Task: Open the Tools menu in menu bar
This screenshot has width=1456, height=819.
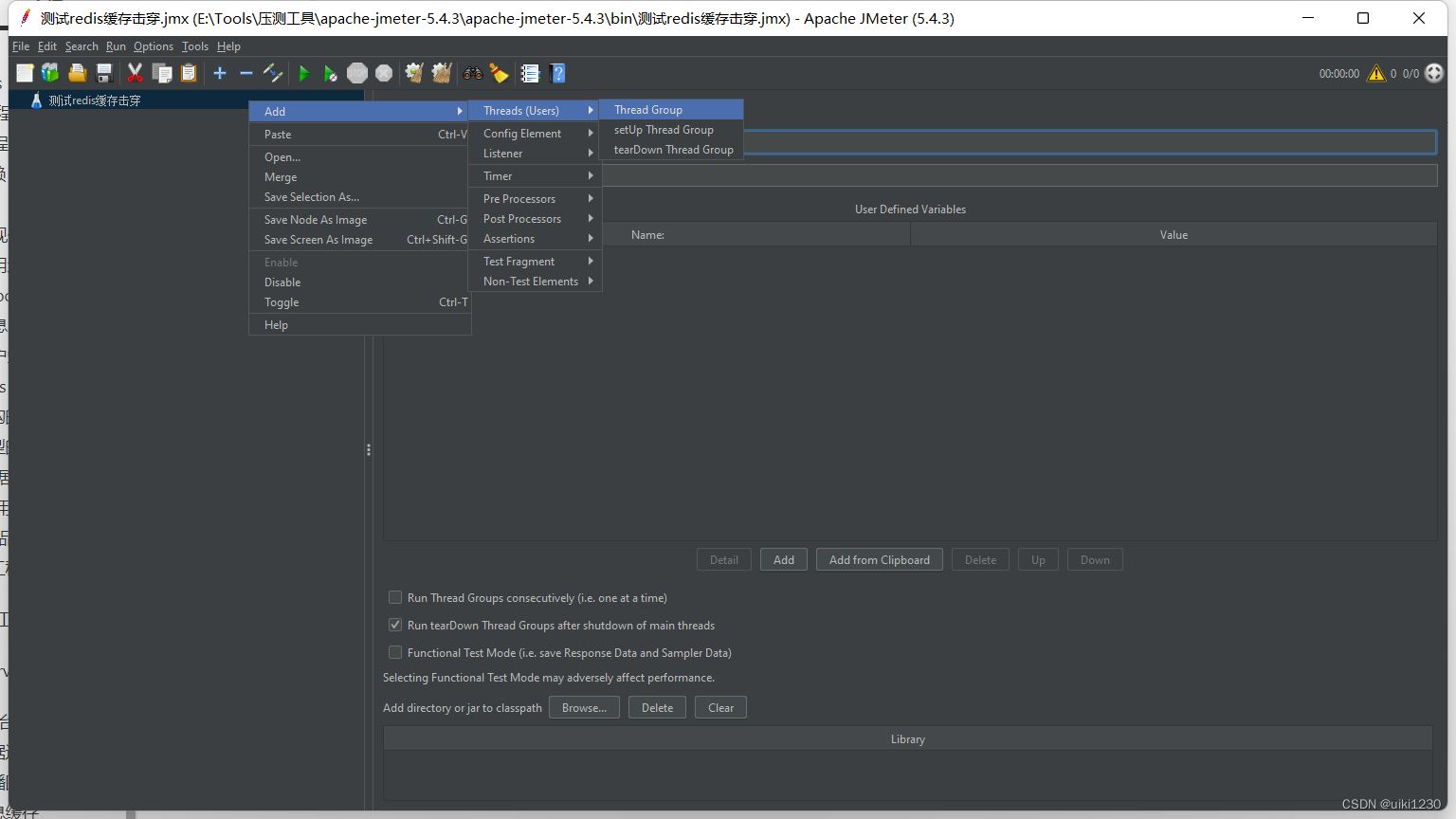Action: (x=195, y=46)
